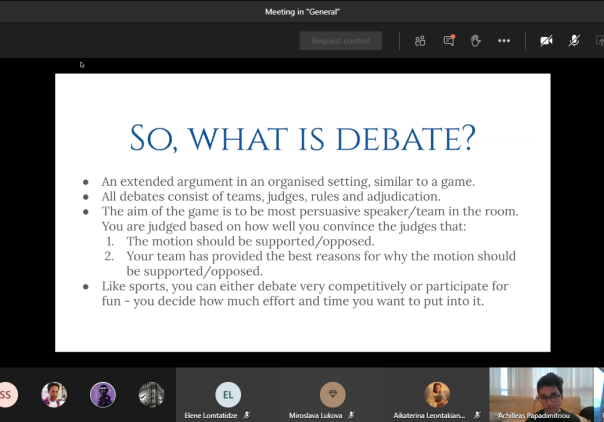Click Miroslava Lukova's diamond avatar

click(x=332, y=393)
